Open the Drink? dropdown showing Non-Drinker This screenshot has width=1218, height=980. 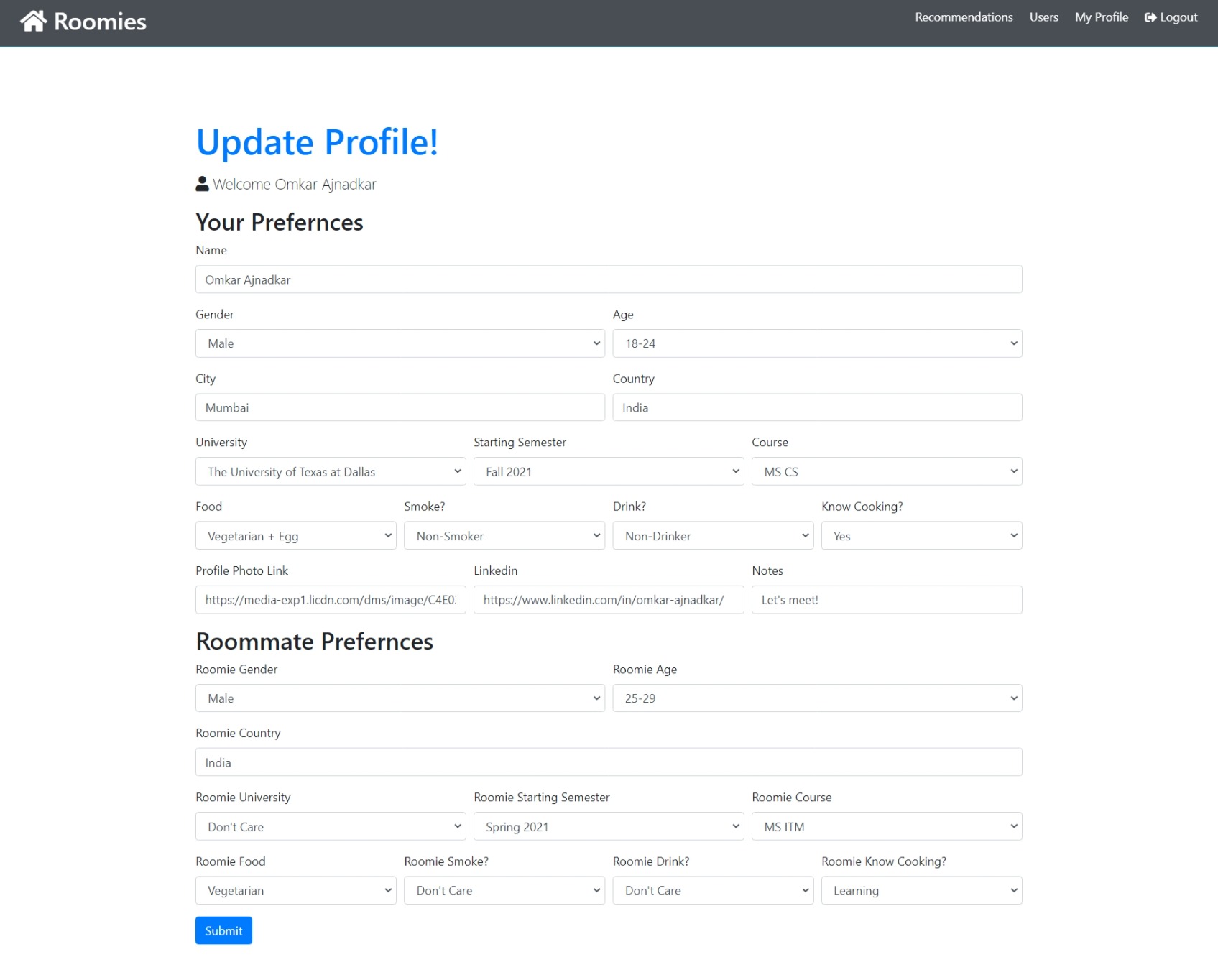[713, 536]
